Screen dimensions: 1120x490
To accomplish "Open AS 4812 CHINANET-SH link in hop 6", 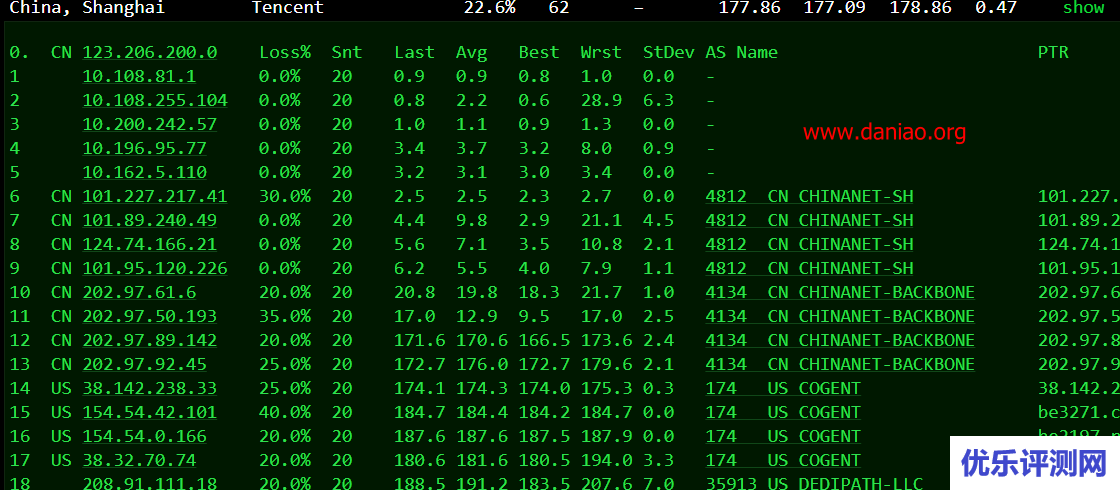I will point(809,196).
